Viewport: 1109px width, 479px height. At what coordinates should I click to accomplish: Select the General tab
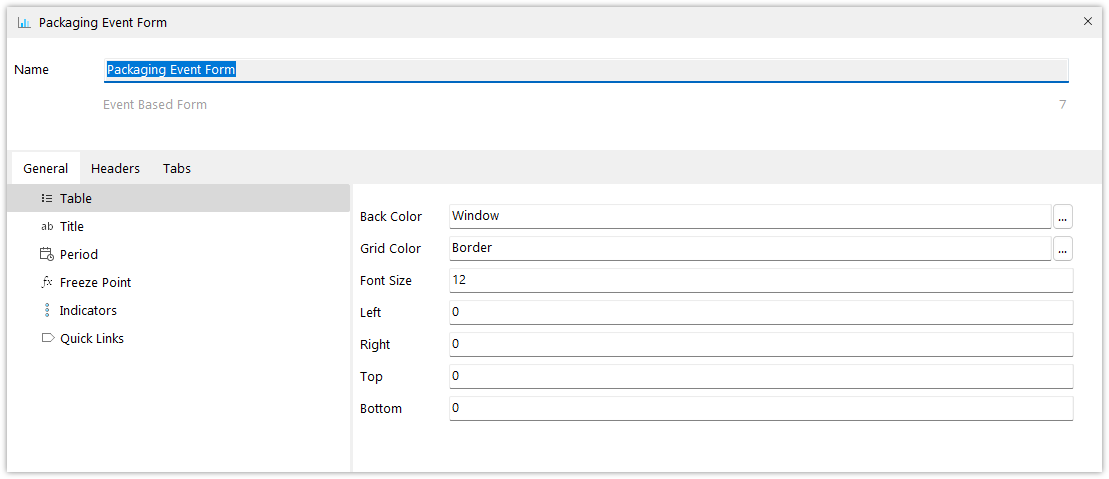coord(46,168)
